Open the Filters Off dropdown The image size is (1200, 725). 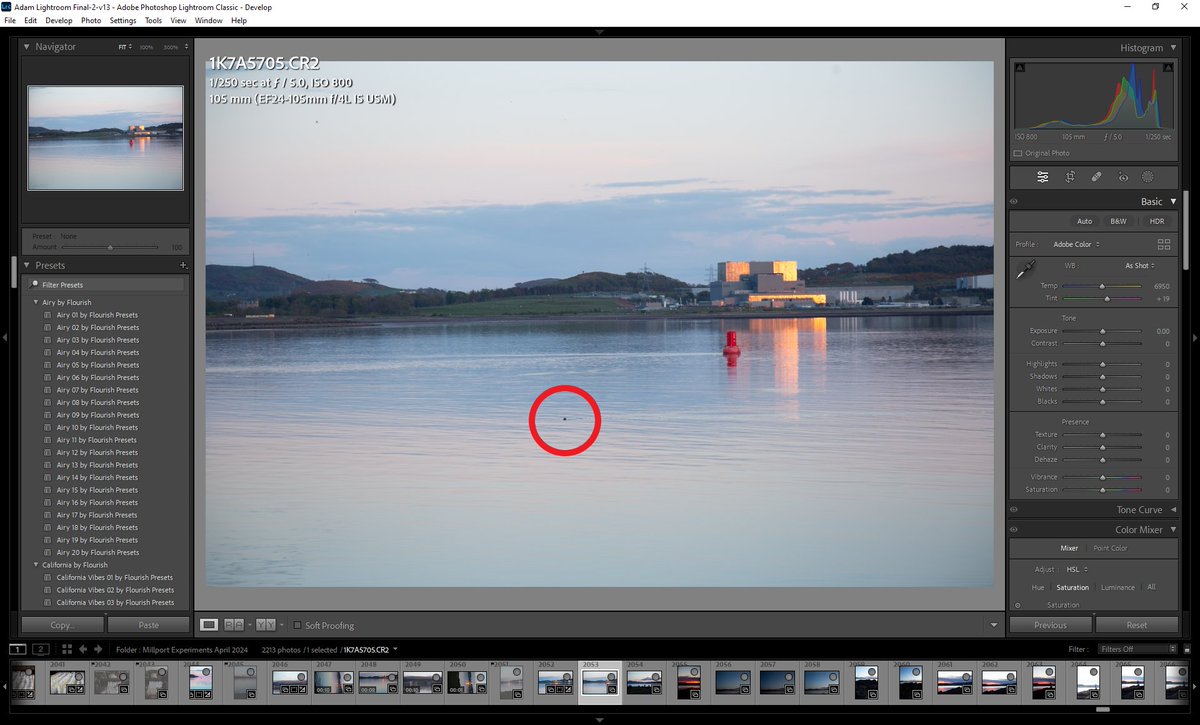pos(1137,649)
